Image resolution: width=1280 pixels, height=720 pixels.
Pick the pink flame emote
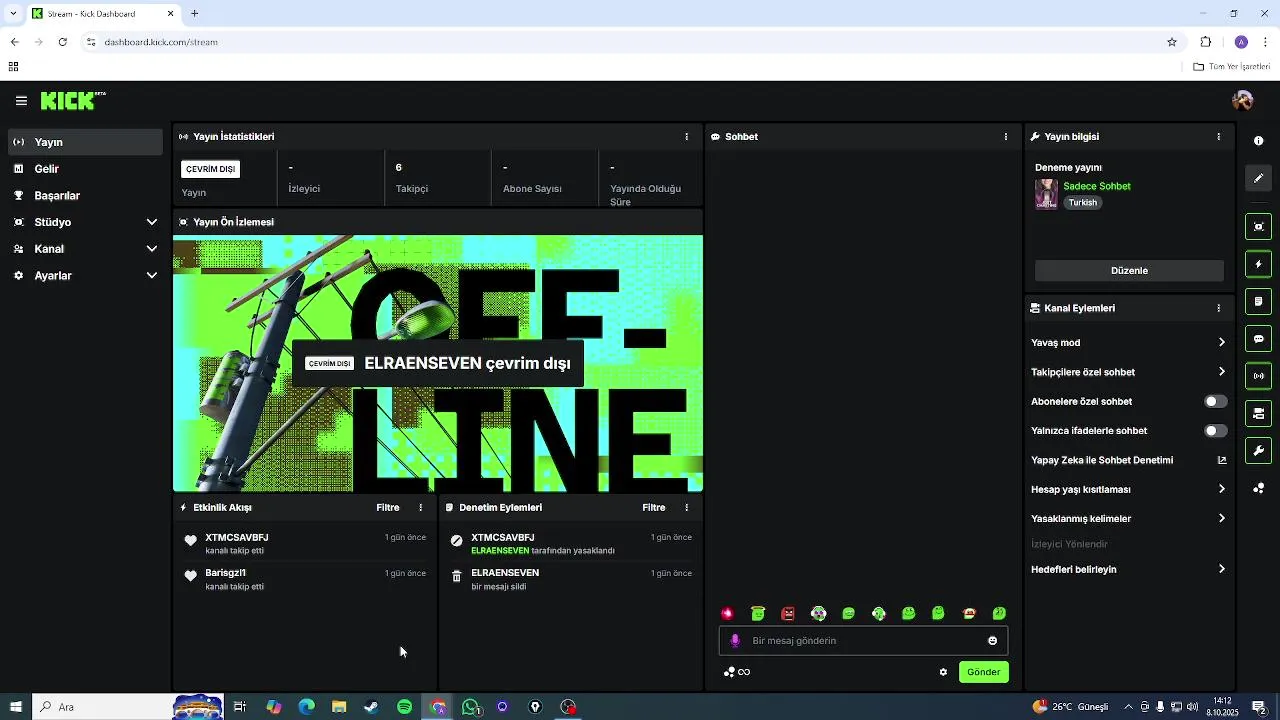point(728,614)
